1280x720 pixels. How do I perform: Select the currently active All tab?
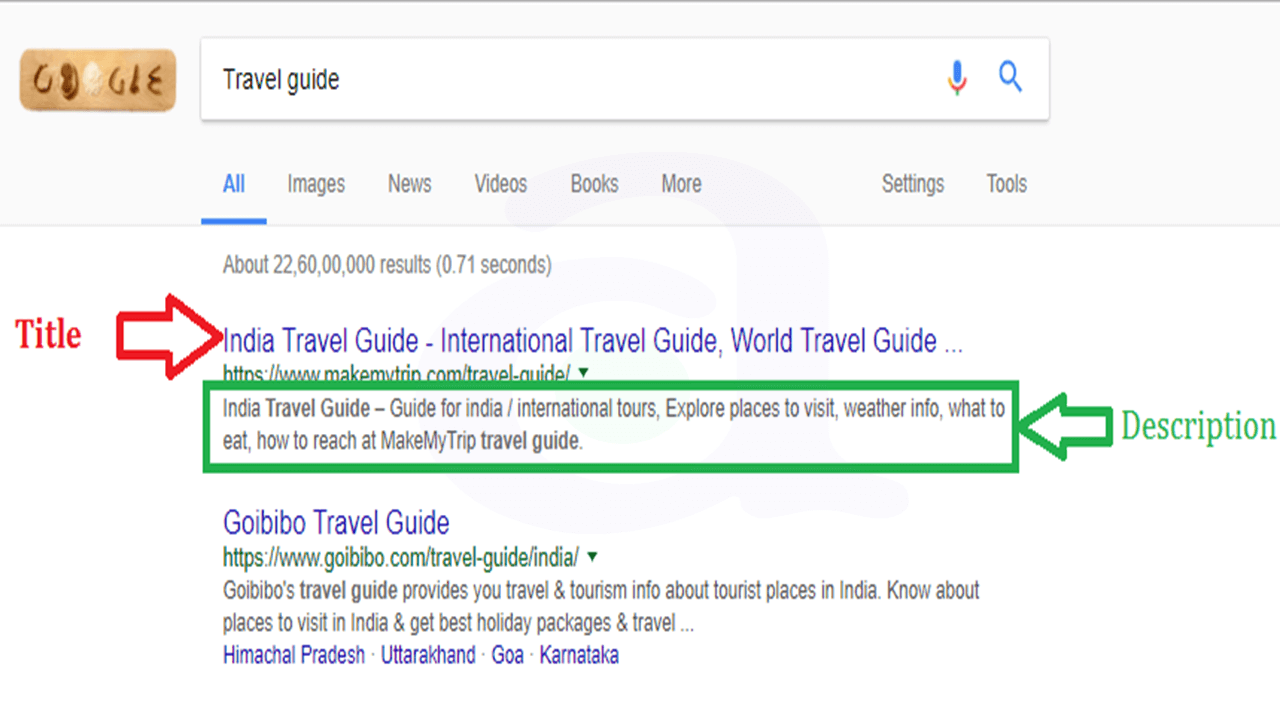tap(234, 184)
